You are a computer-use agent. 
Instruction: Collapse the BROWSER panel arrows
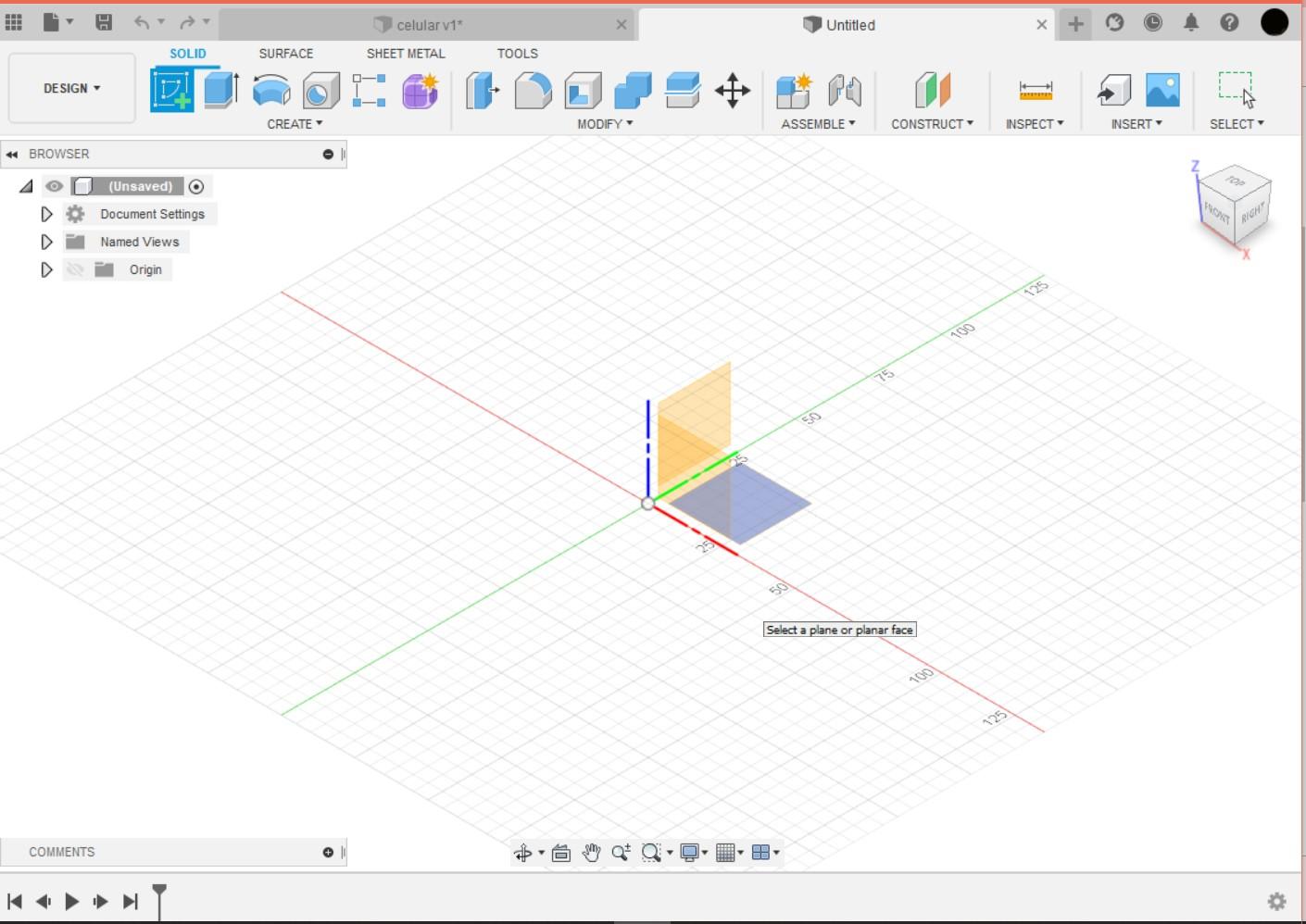pyautogui.click(x=12, y=155)
